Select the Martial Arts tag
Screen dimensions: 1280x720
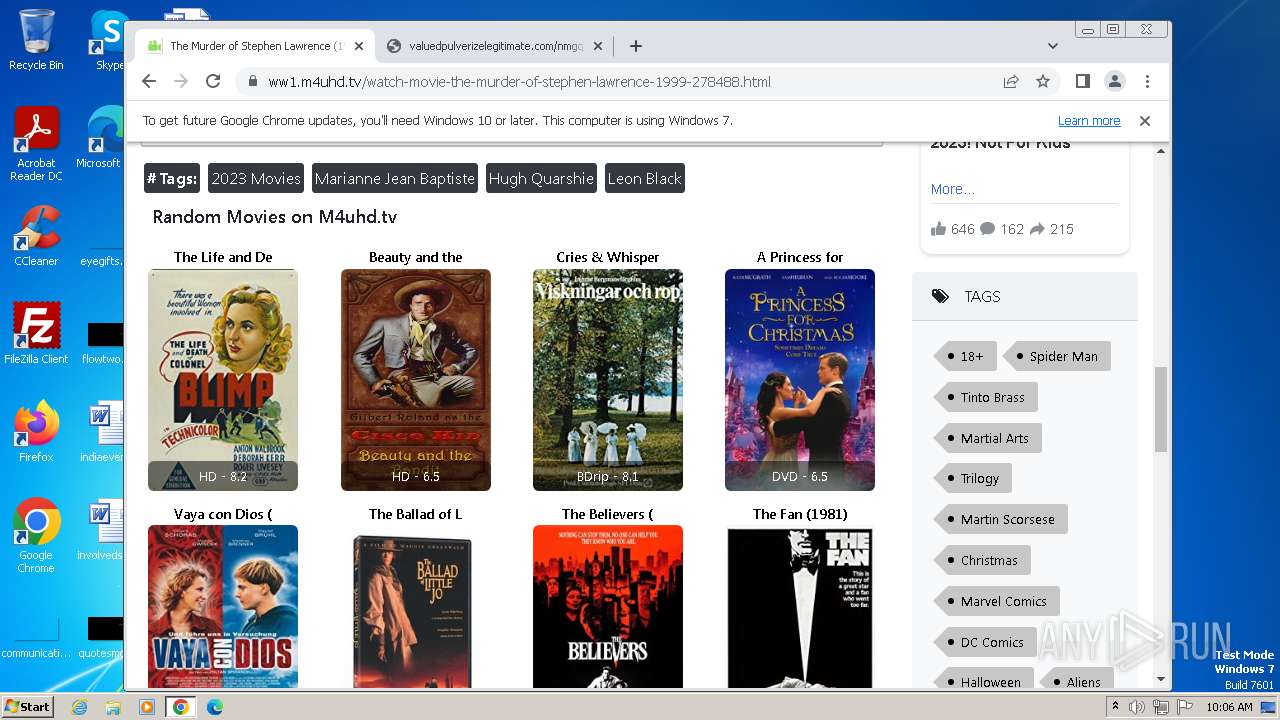pyautogui.click(x=987, y=438)
